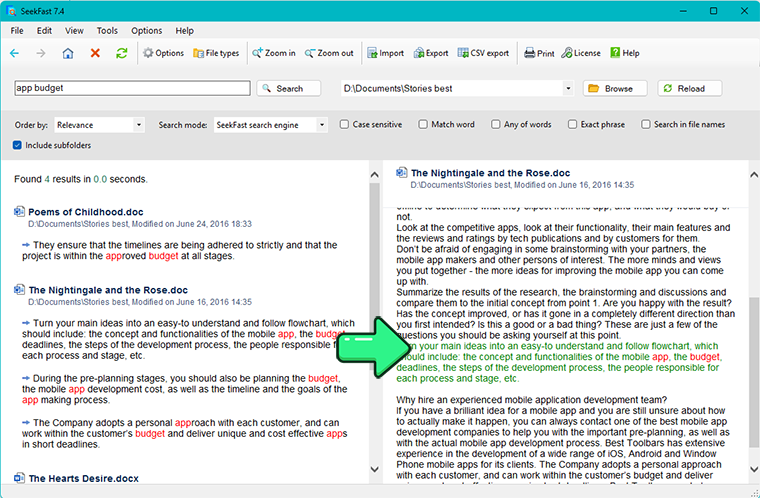This screenshot has width=760, height=498.
Task: Open The Nightingale and the Rose.doc result title
Action: [x=108, y=290]
